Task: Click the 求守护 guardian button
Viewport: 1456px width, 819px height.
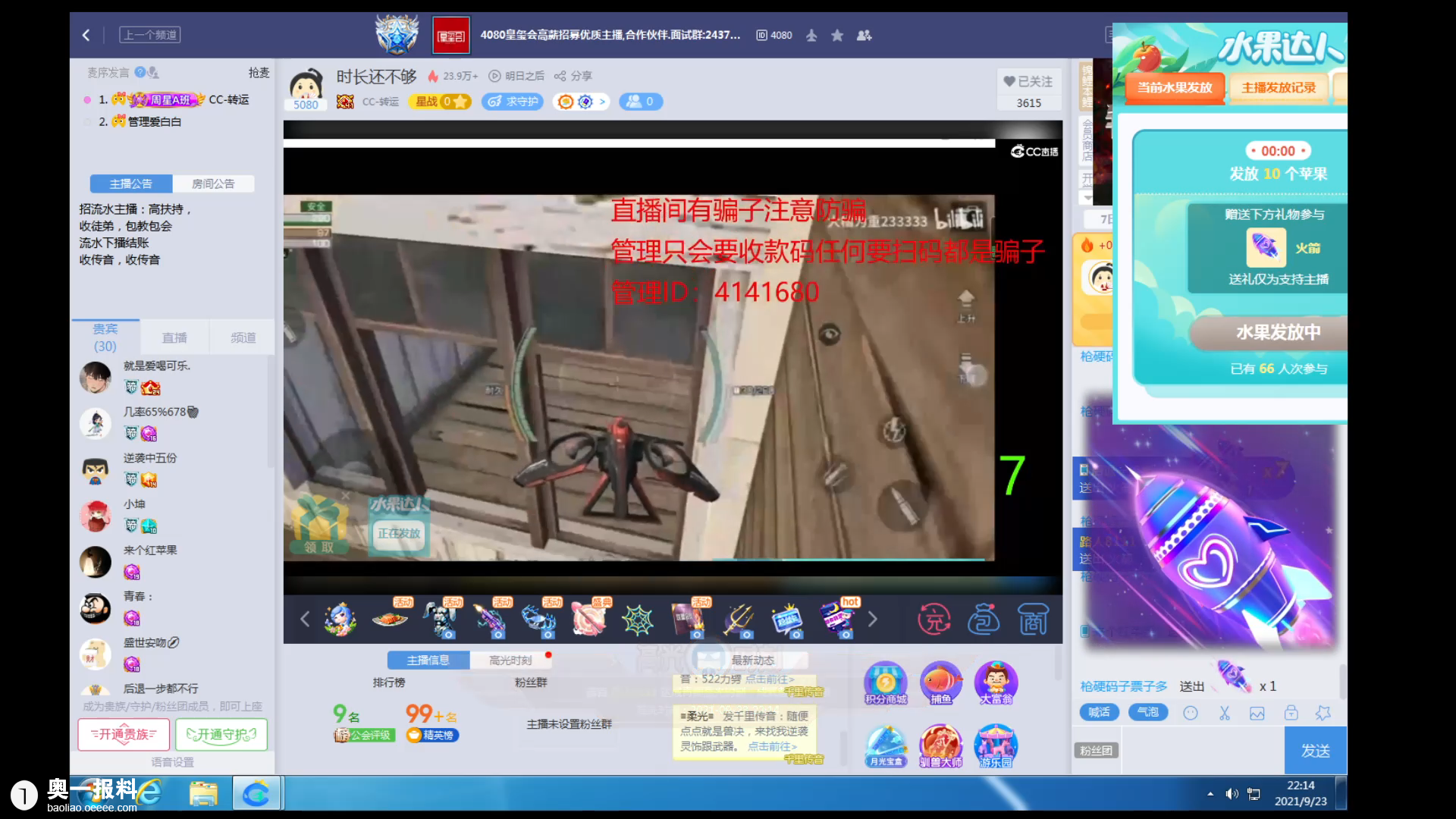Action: pos(513,102)
